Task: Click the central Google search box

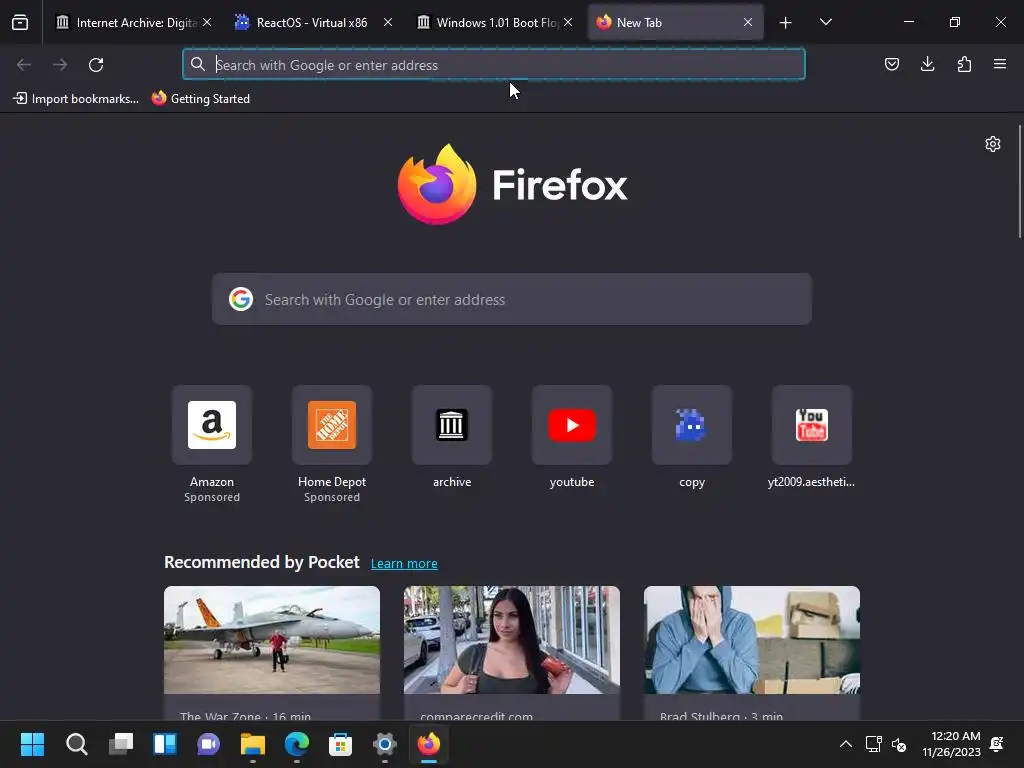Action: [512, 299]
